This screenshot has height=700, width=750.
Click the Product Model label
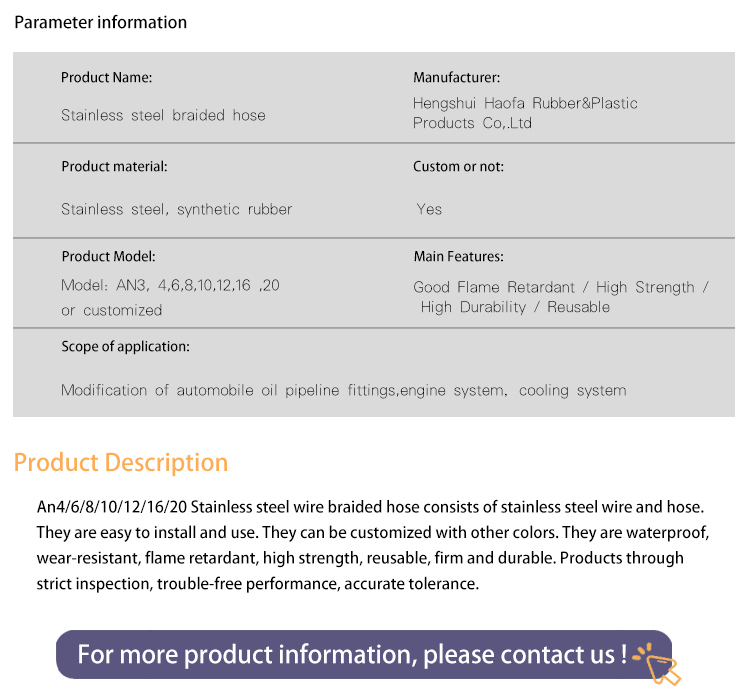tap(109, 256)
